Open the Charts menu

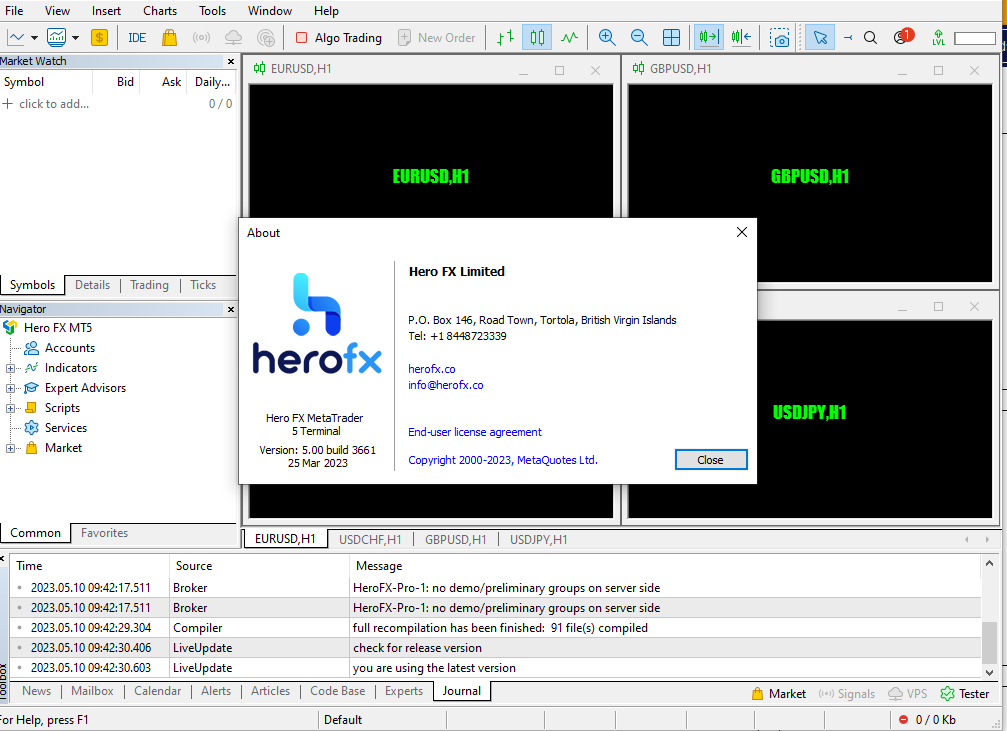[159, 11]
